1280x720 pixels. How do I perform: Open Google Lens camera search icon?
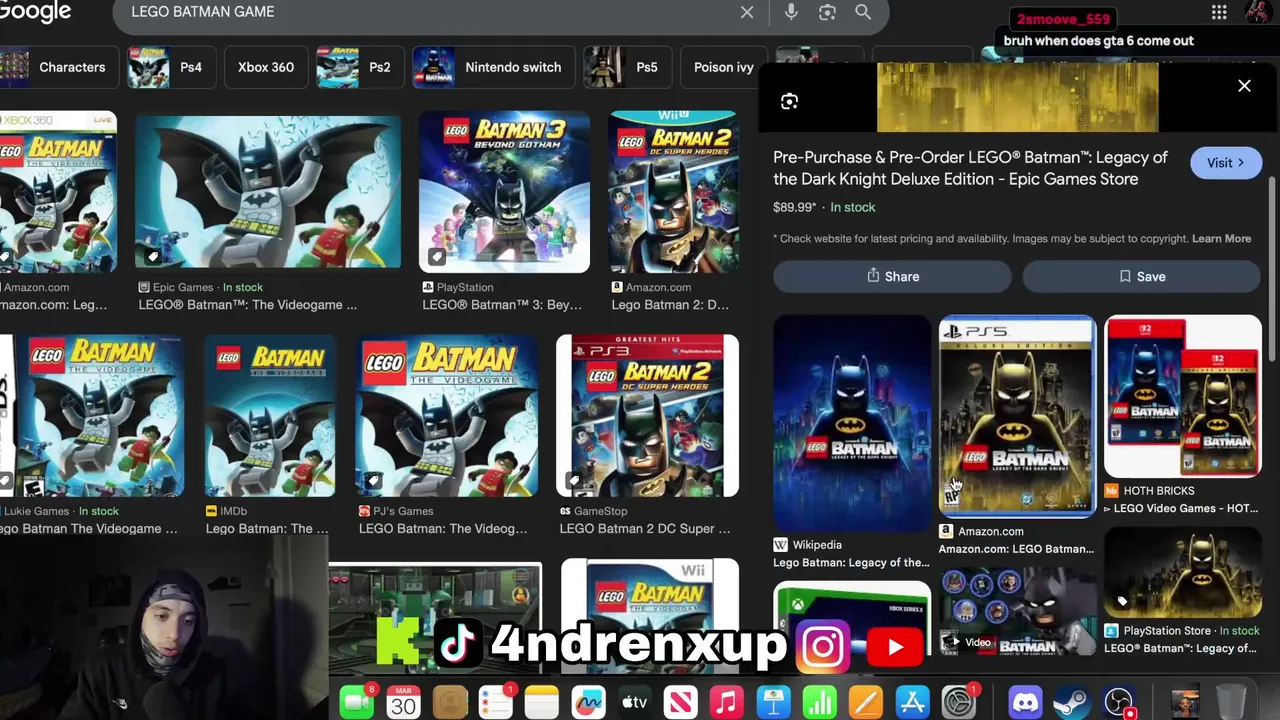pyautogui.click(x=827, y=12)
